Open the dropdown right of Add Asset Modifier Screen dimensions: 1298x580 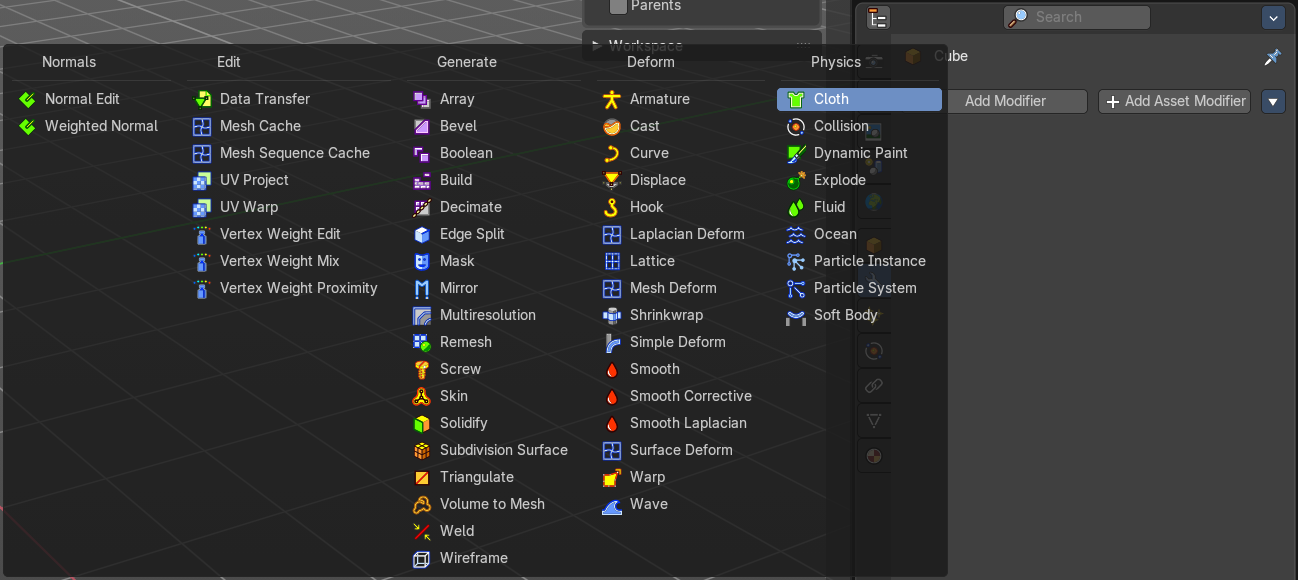(1273, 101)
